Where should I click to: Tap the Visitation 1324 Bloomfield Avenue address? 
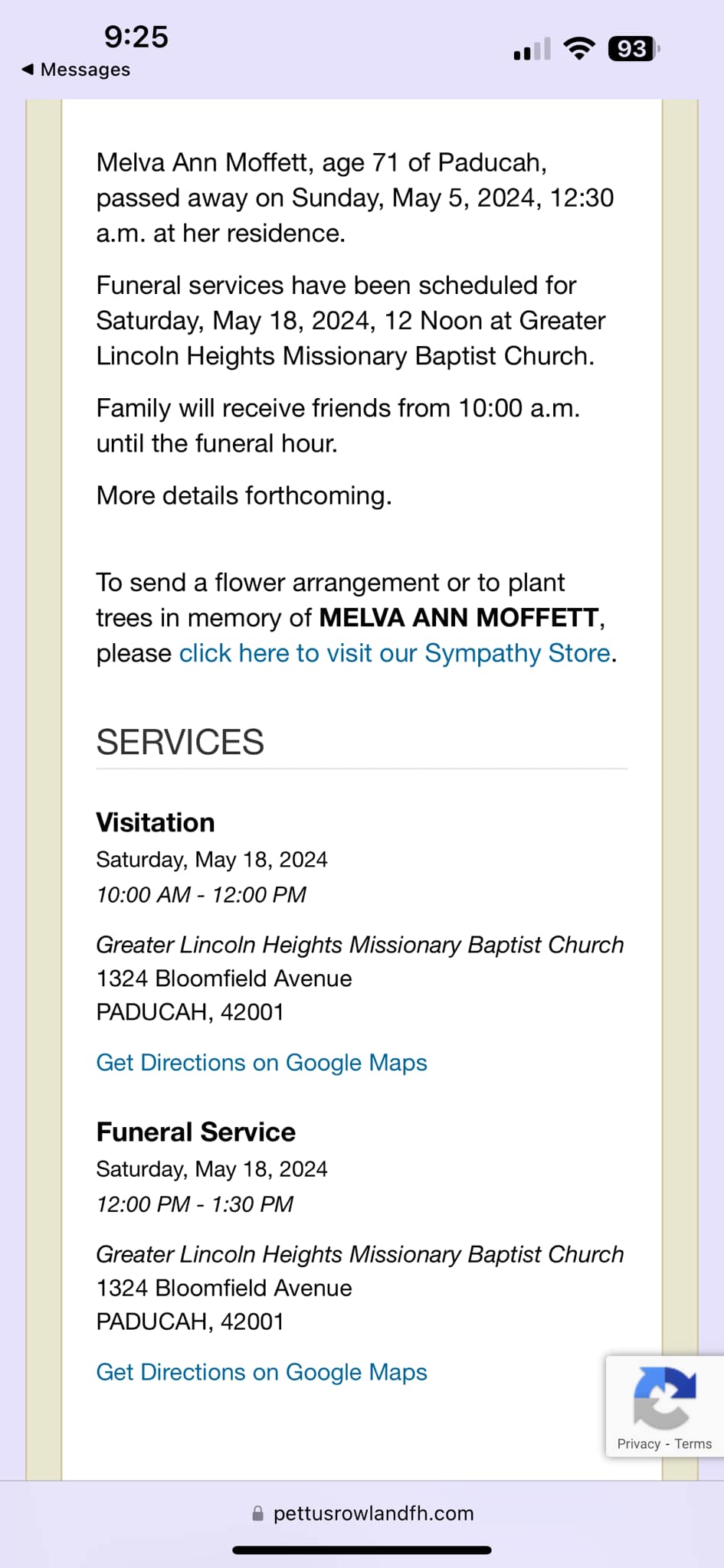pos(224,978)
